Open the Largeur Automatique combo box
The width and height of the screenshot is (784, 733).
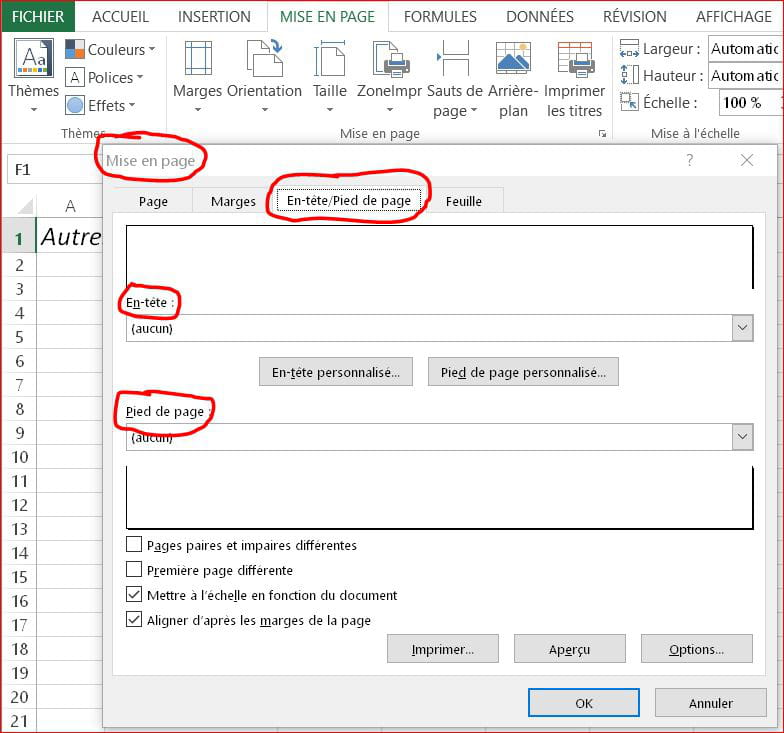745,49
